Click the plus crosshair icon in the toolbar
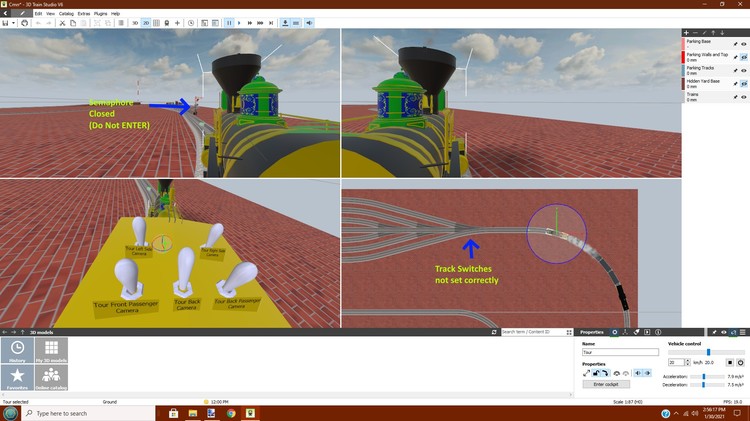 pos(177,23)
